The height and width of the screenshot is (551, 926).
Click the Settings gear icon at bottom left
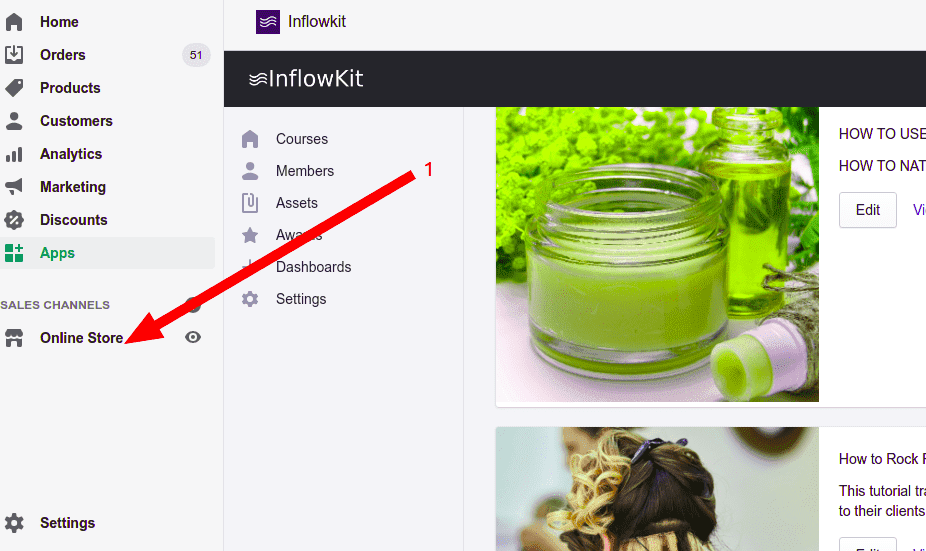pyautogui.click(x=14, y=523)
